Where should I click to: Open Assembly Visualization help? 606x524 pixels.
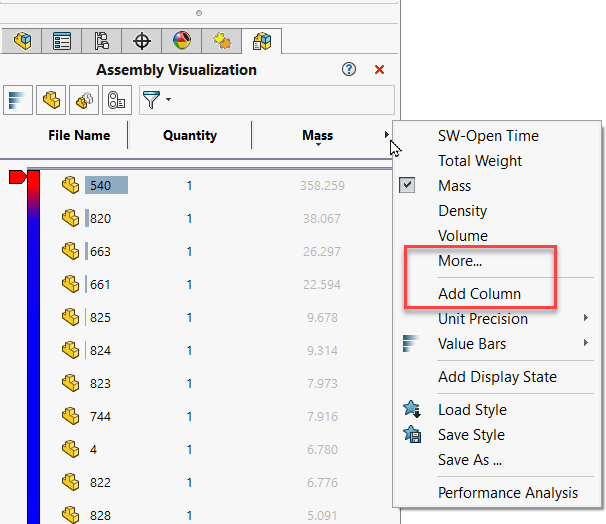tap(349, 70)
